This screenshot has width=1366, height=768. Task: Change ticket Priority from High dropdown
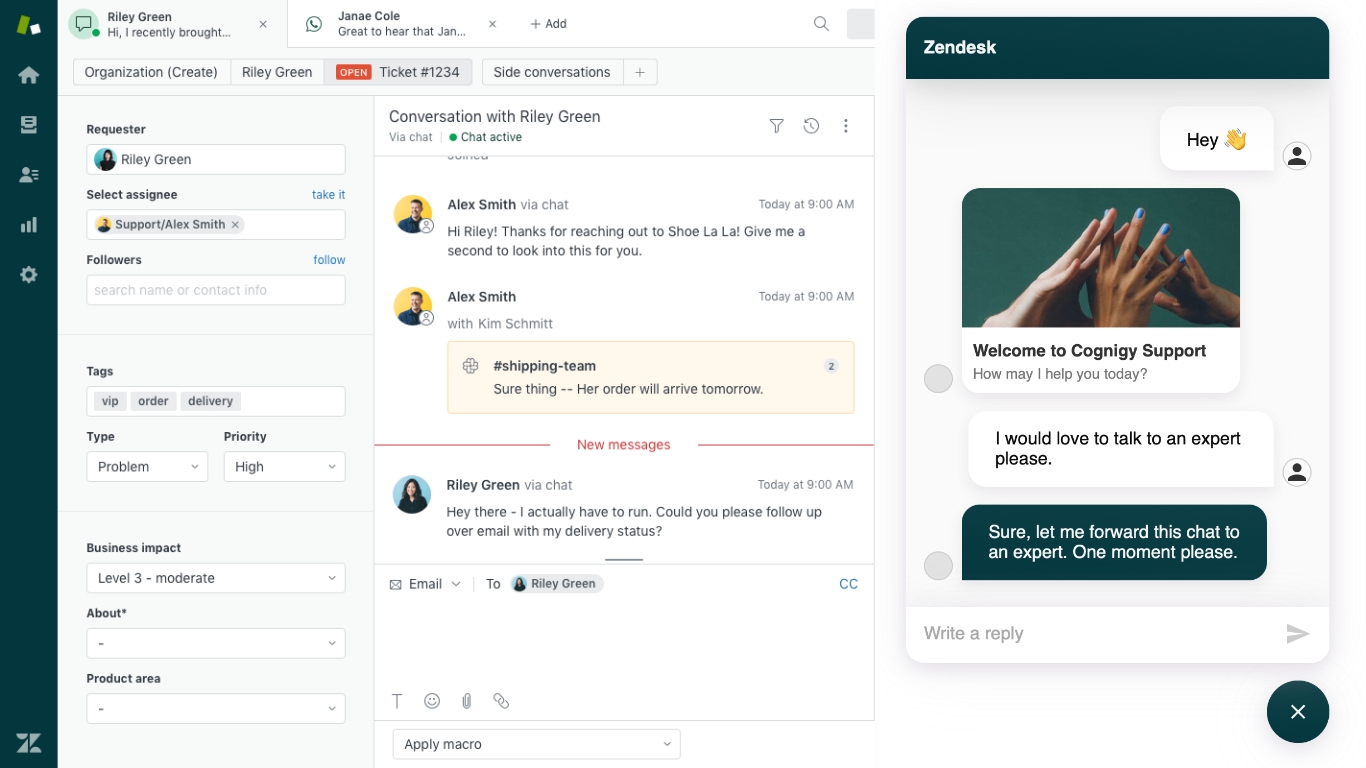click(284, 466)
